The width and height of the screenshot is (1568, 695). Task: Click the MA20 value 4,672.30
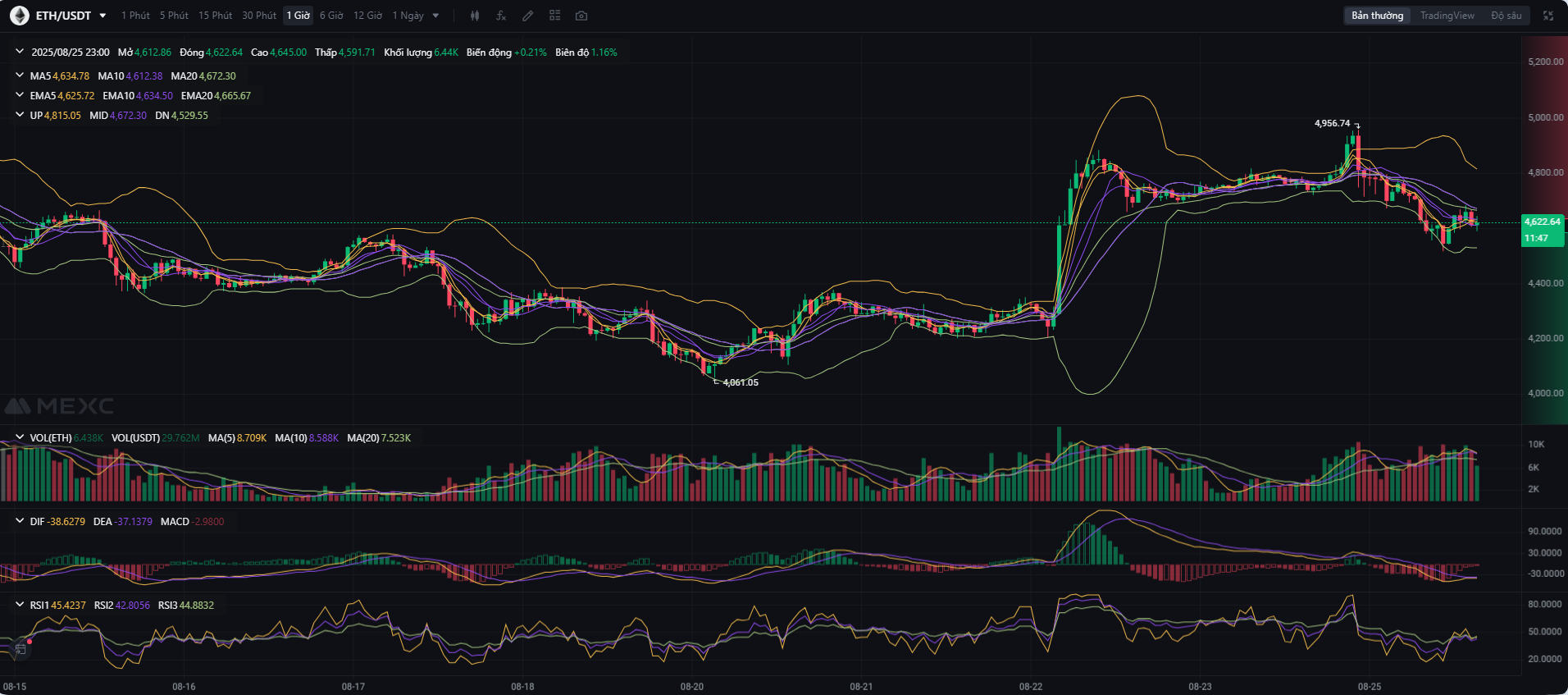[x=217, y=75]
